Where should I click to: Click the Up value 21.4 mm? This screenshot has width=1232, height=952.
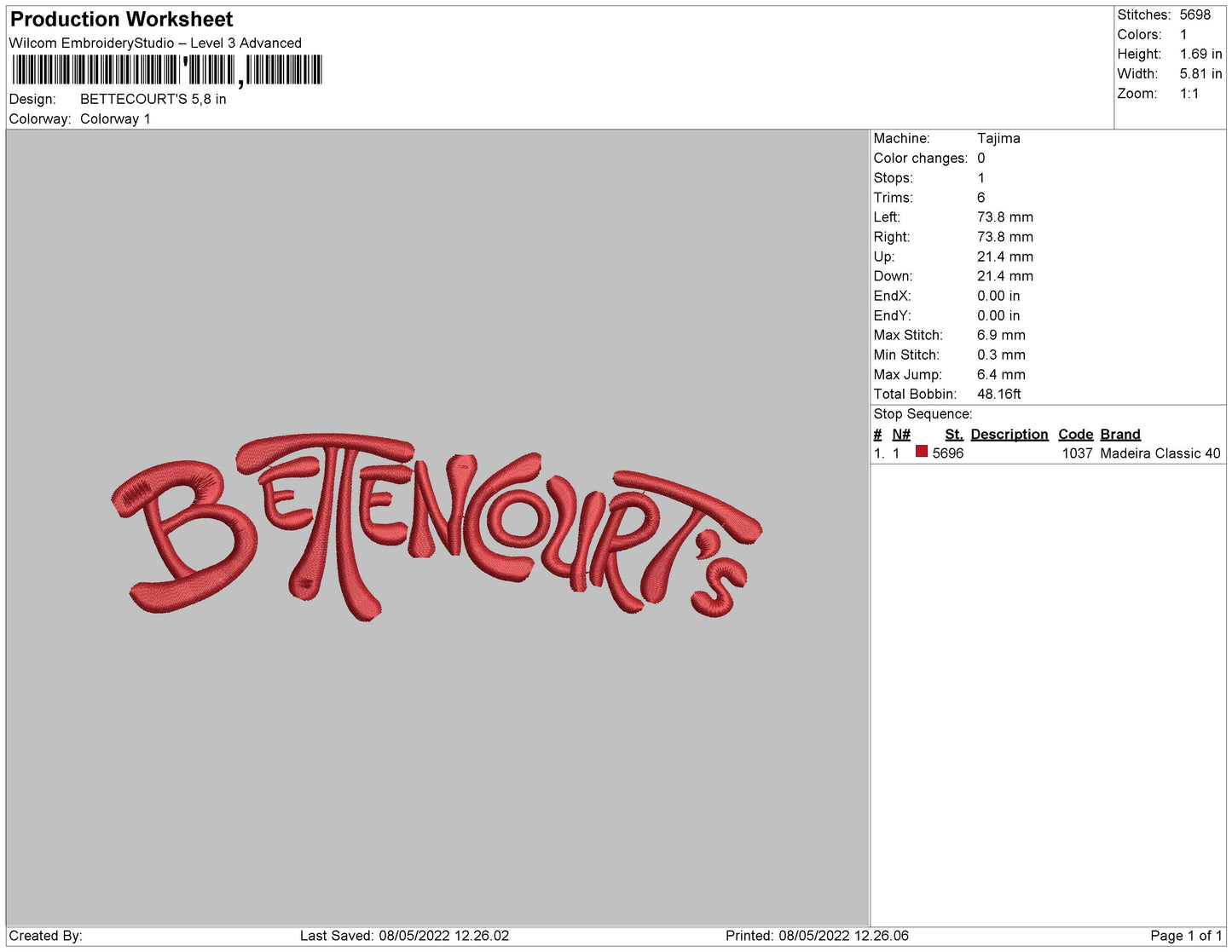[x=1005, y=257]
